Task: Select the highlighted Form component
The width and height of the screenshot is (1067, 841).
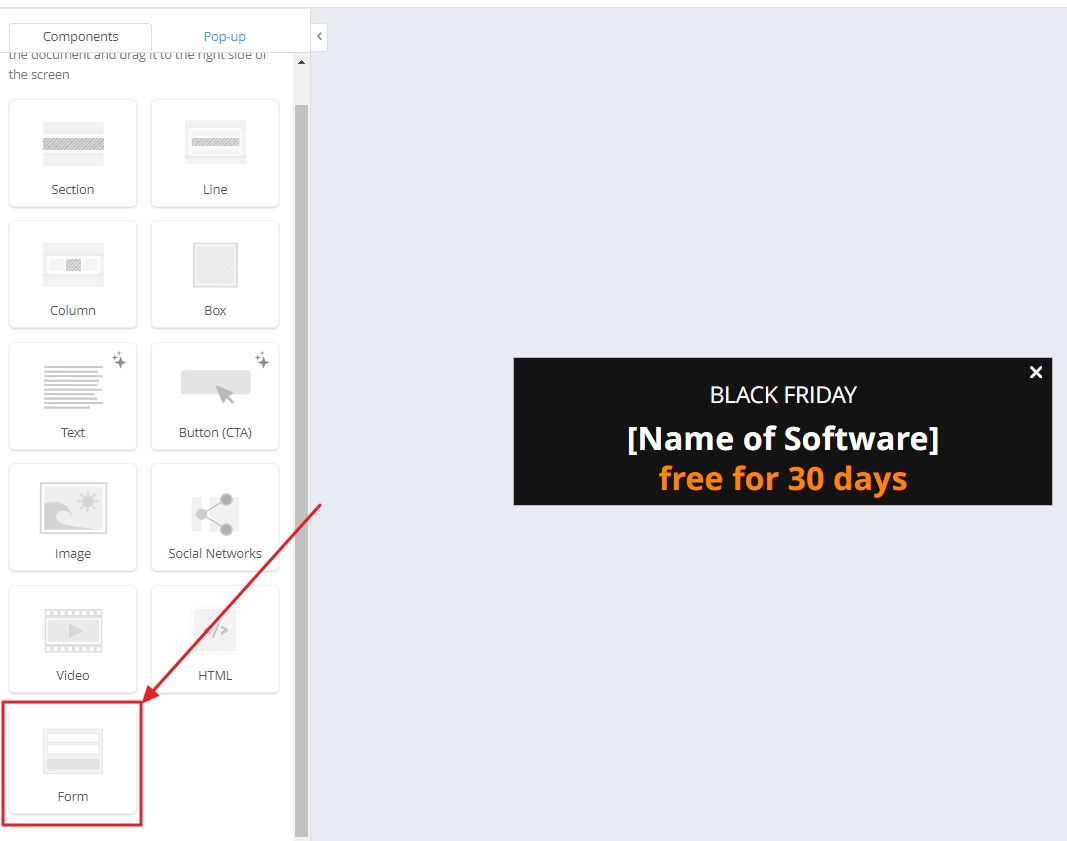Action: pyautogui.click(x=72, y=761)
